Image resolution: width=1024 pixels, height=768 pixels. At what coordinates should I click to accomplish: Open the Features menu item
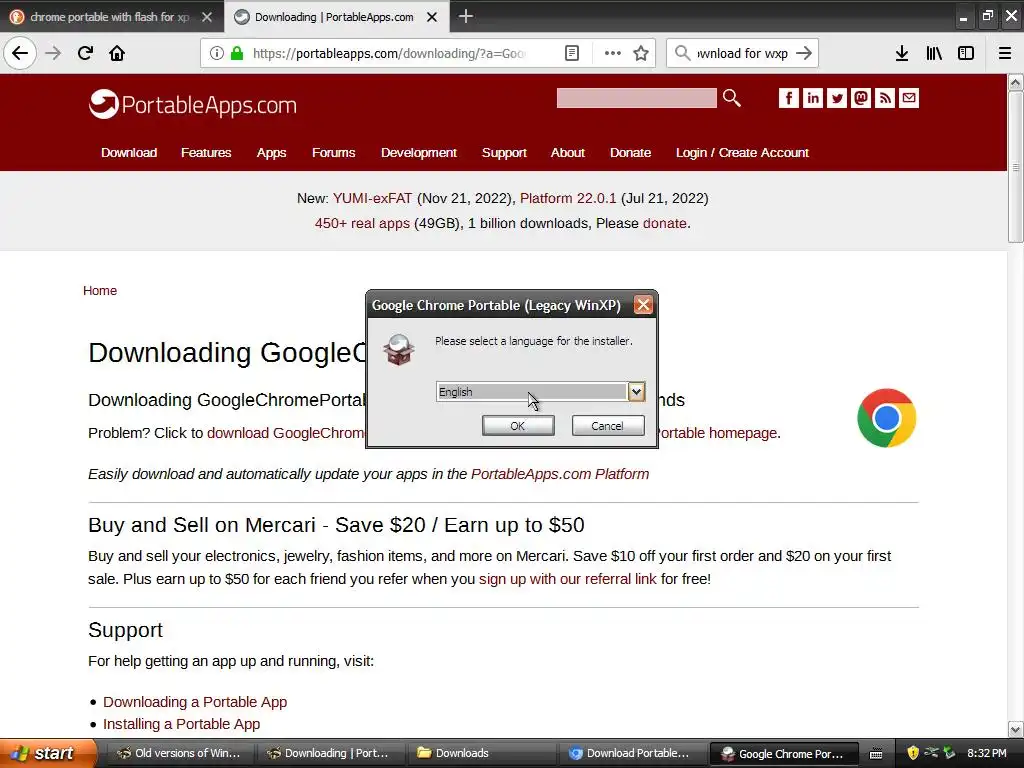(206, 153)
